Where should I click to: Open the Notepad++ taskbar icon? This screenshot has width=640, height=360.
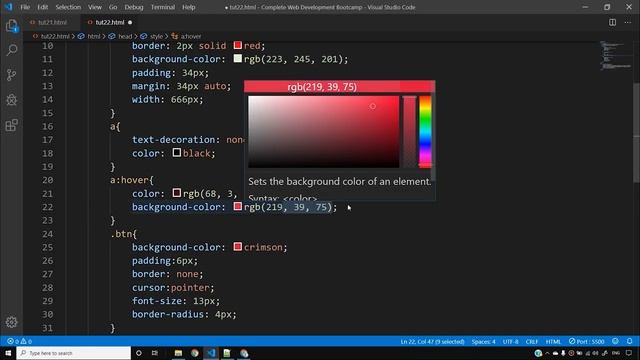(x=227, y=353)
